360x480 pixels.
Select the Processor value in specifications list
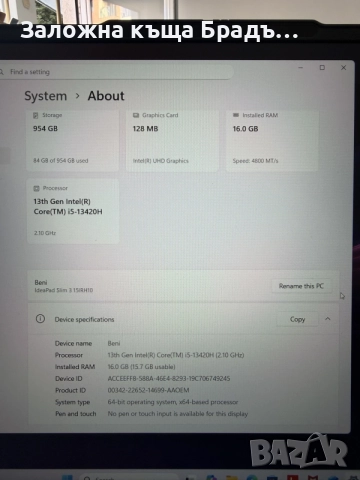click(176, 355)
